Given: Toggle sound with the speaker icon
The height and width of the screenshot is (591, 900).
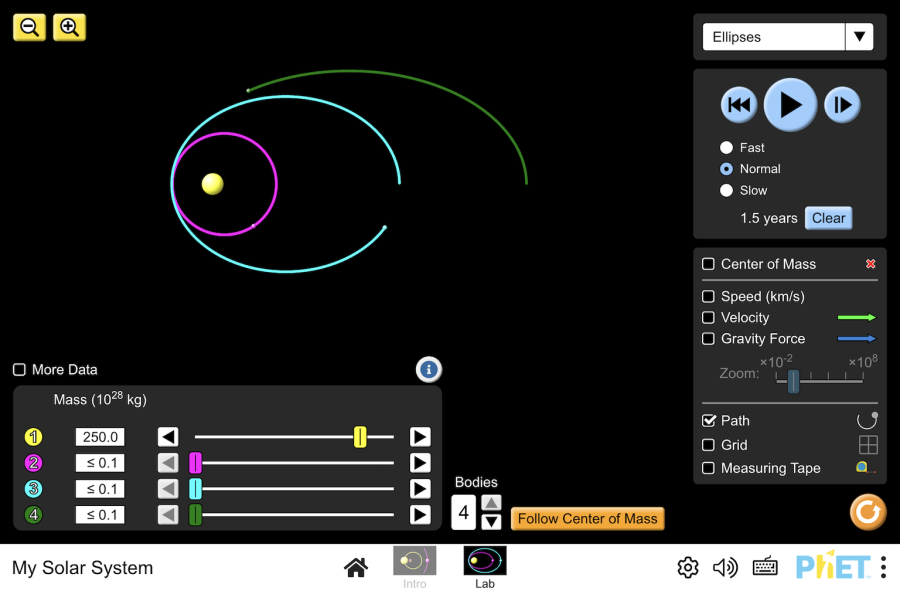Looking at the screenshot, I should 725,567.
